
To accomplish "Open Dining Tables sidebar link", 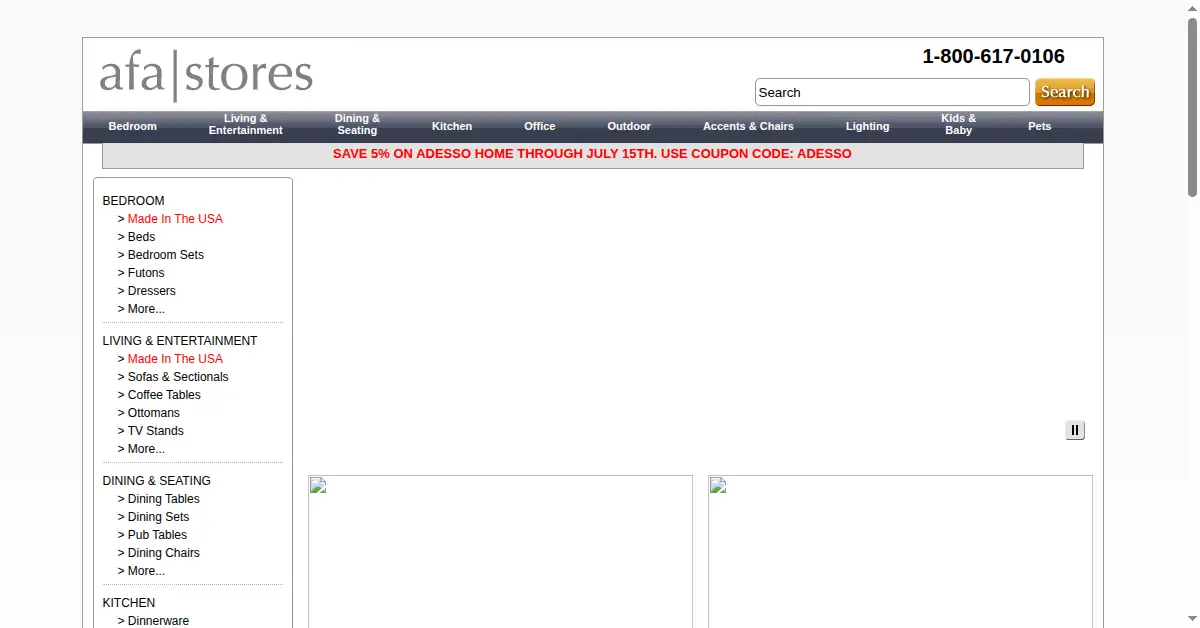I will pos(163,499).
